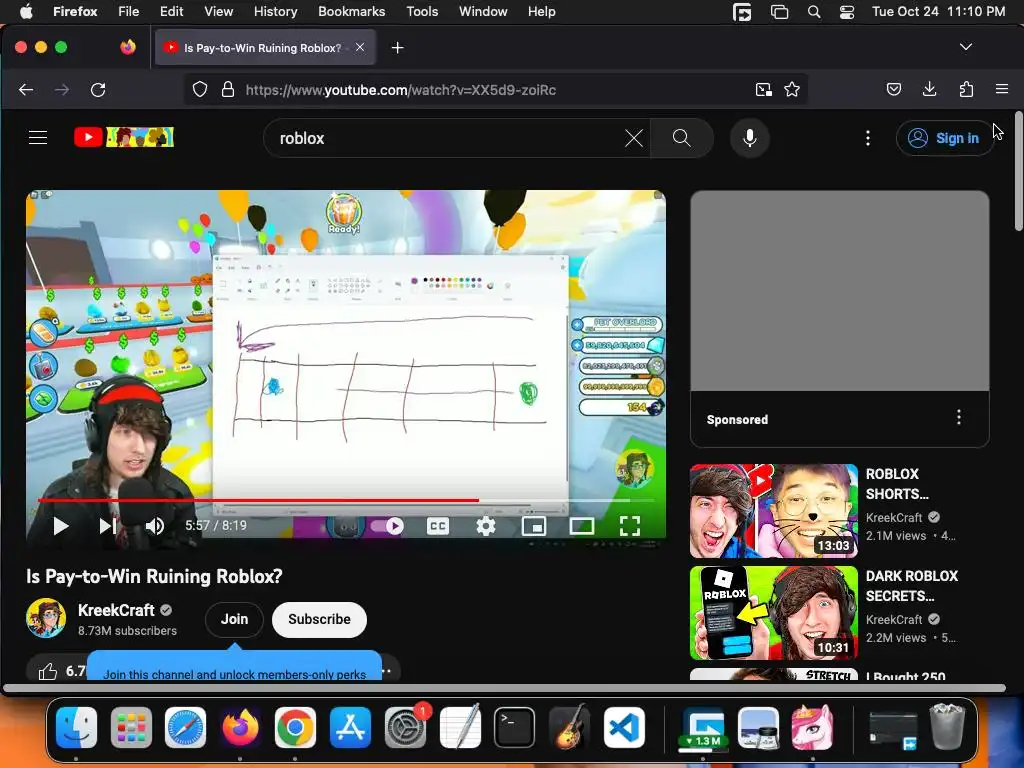The width and height of the screenshot is (1024, 768).
Task: Join the KreekCraft channel
Action: coord(234,619)
